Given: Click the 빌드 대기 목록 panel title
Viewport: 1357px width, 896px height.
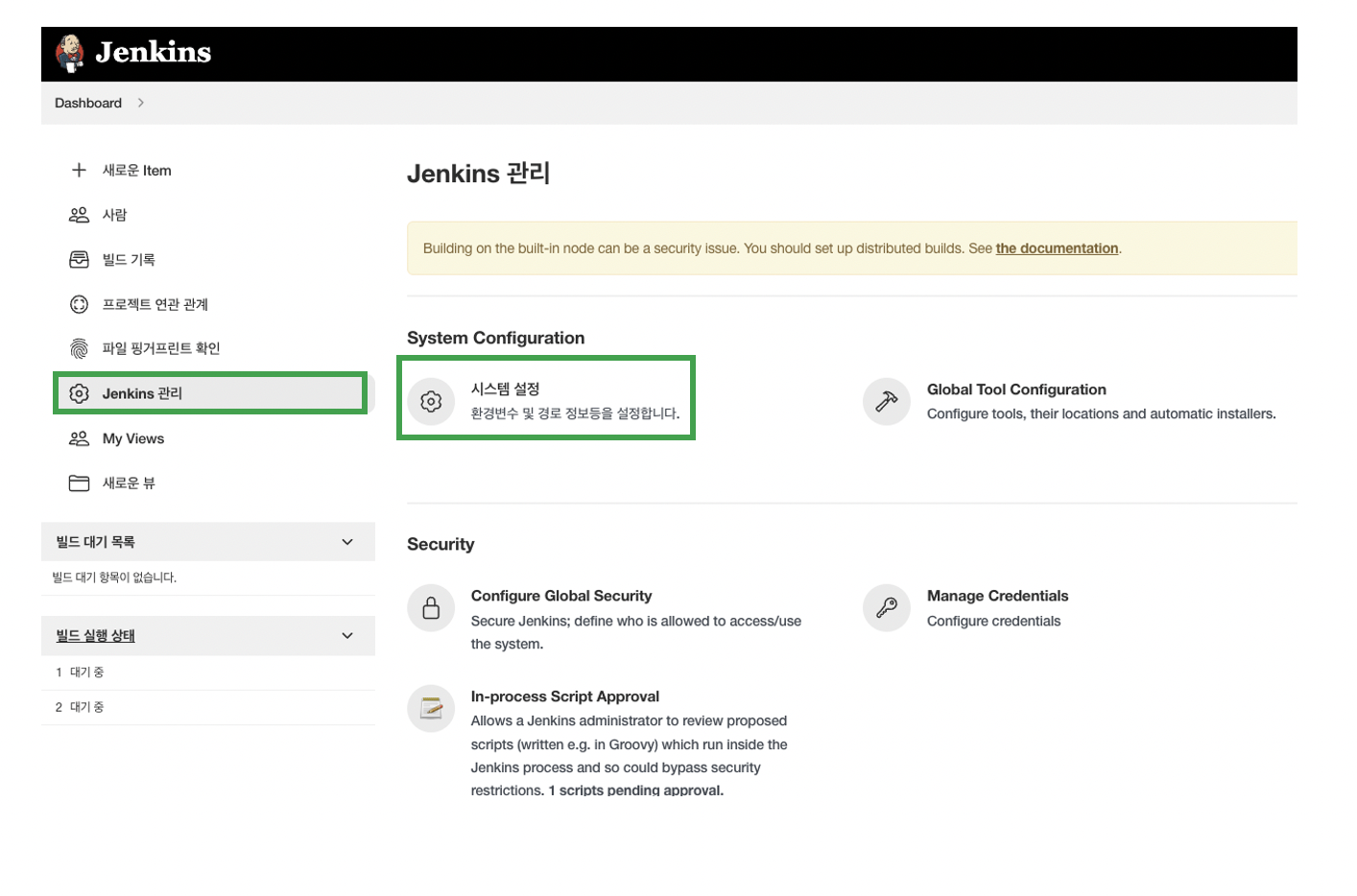Looking at the screenshot, I should [95, 542].
